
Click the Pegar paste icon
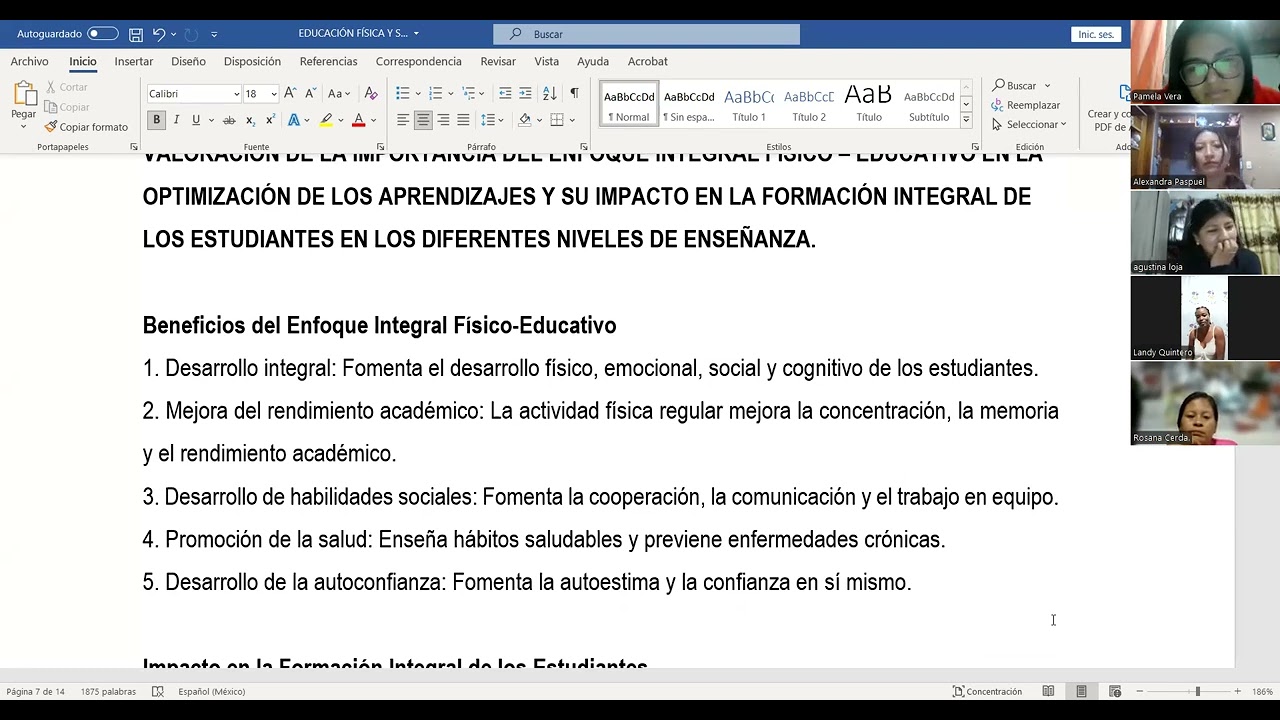pyautogui.click(x=24, y=94)
